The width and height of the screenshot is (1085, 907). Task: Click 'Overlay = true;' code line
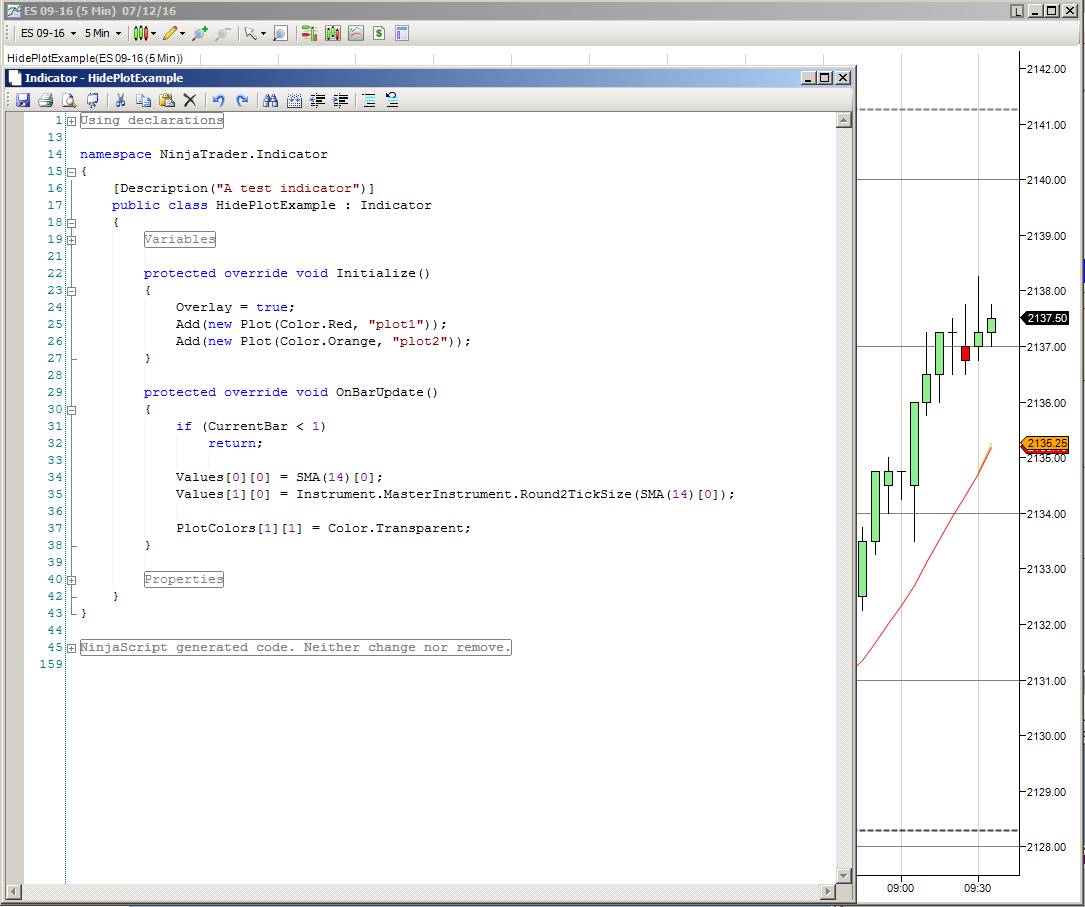(235, 307)
